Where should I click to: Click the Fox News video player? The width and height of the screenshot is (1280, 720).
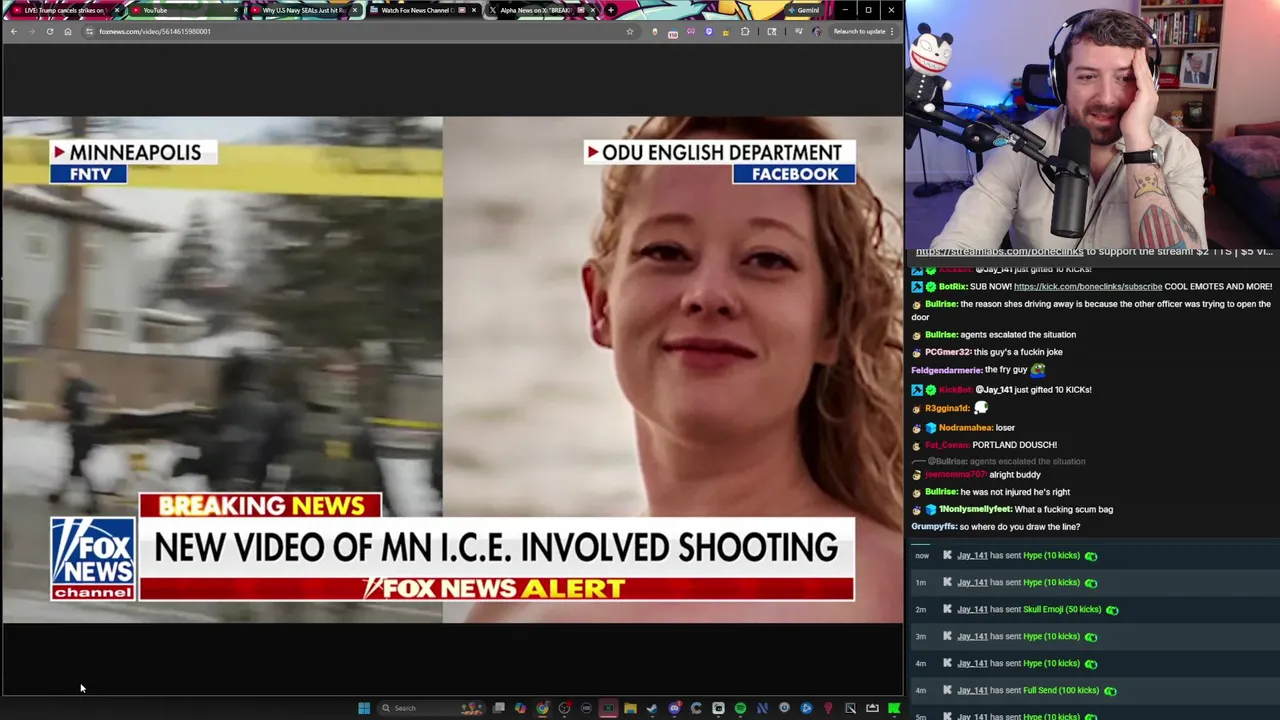tap(452, 370)
